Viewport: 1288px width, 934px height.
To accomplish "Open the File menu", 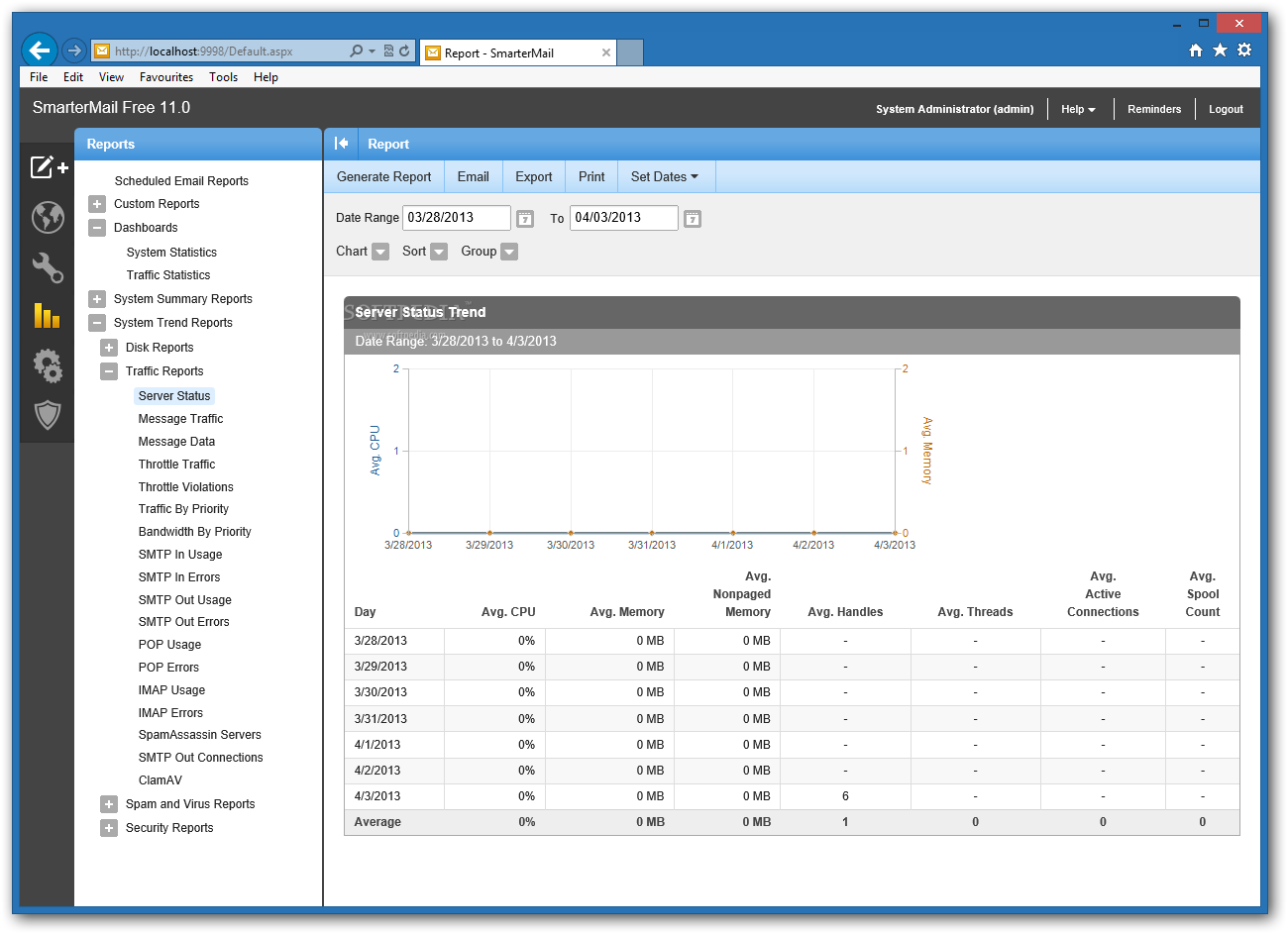I will pos(39,77).
